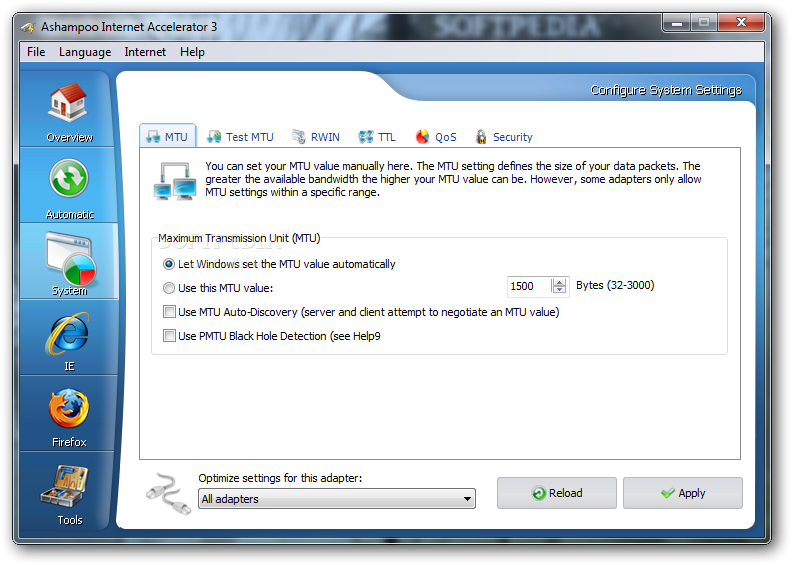This screenshot has height=565, width=792.
Task: Select Use this MTU value option
Action: click(x=169, y=288)
